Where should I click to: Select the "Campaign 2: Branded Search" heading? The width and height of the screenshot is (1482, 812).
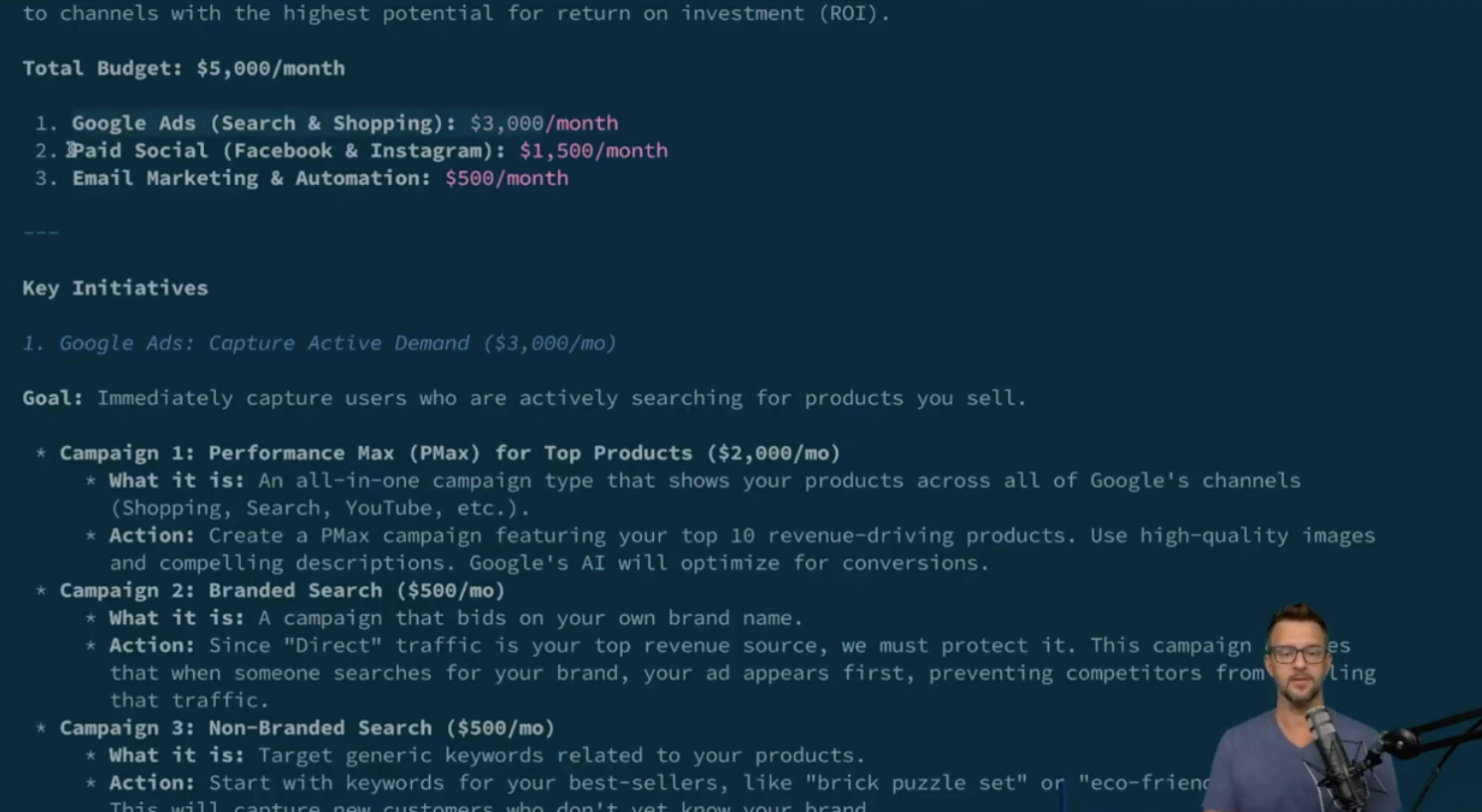point(282,591)
